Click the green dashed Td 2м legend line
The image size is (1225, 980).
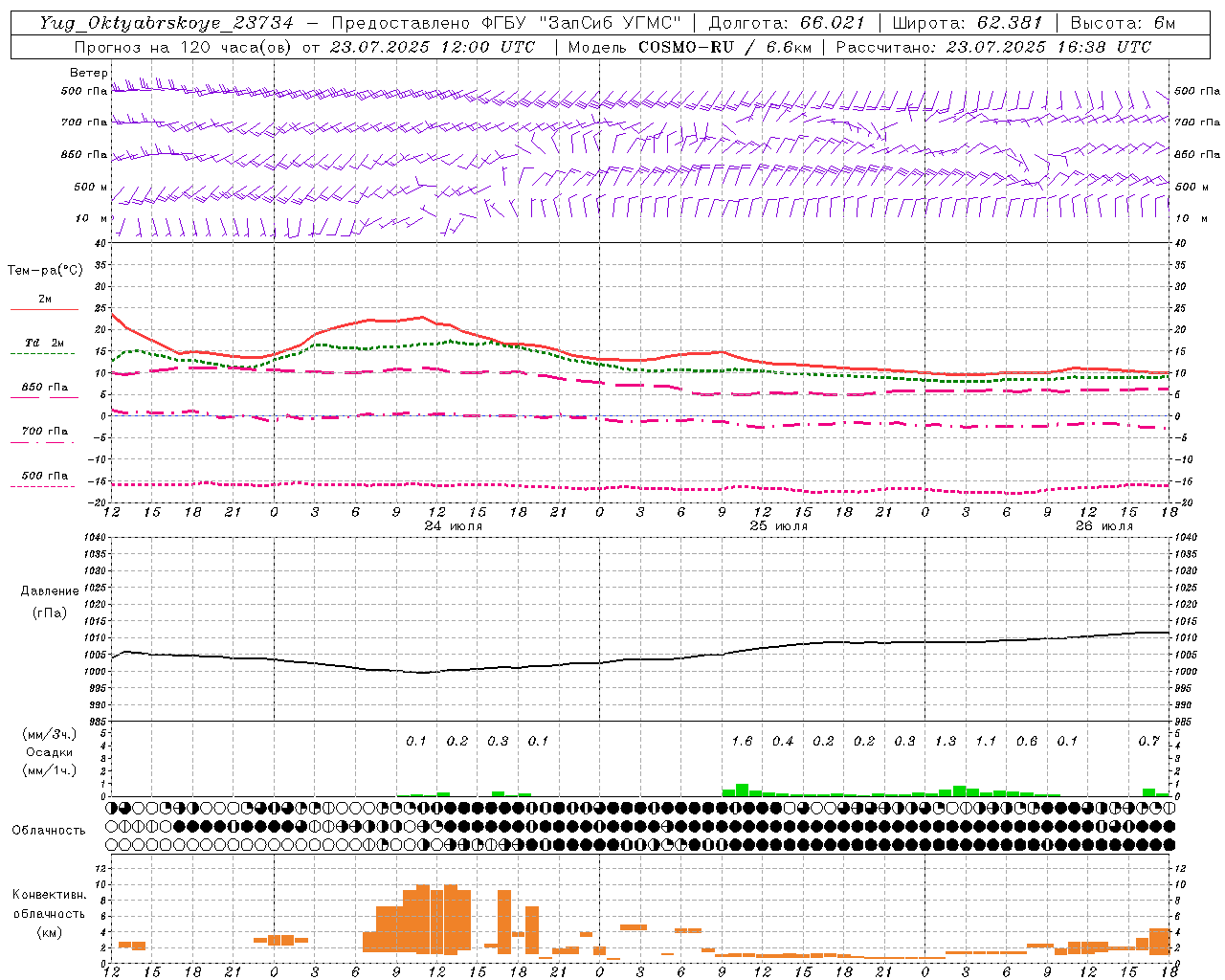(44, 353)
